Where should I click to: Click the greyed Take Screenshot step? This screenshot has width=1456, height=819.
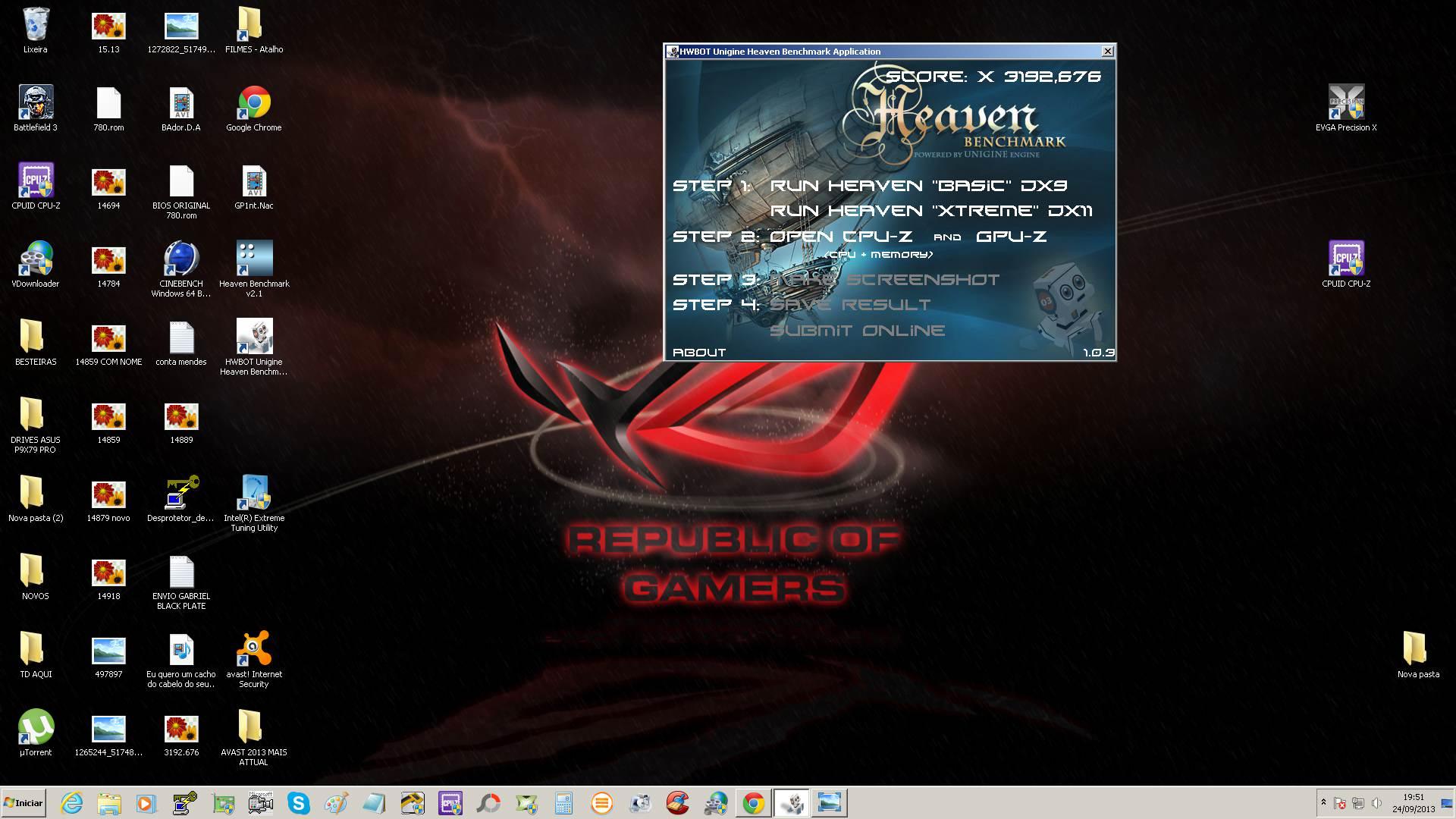coord(884,280)
